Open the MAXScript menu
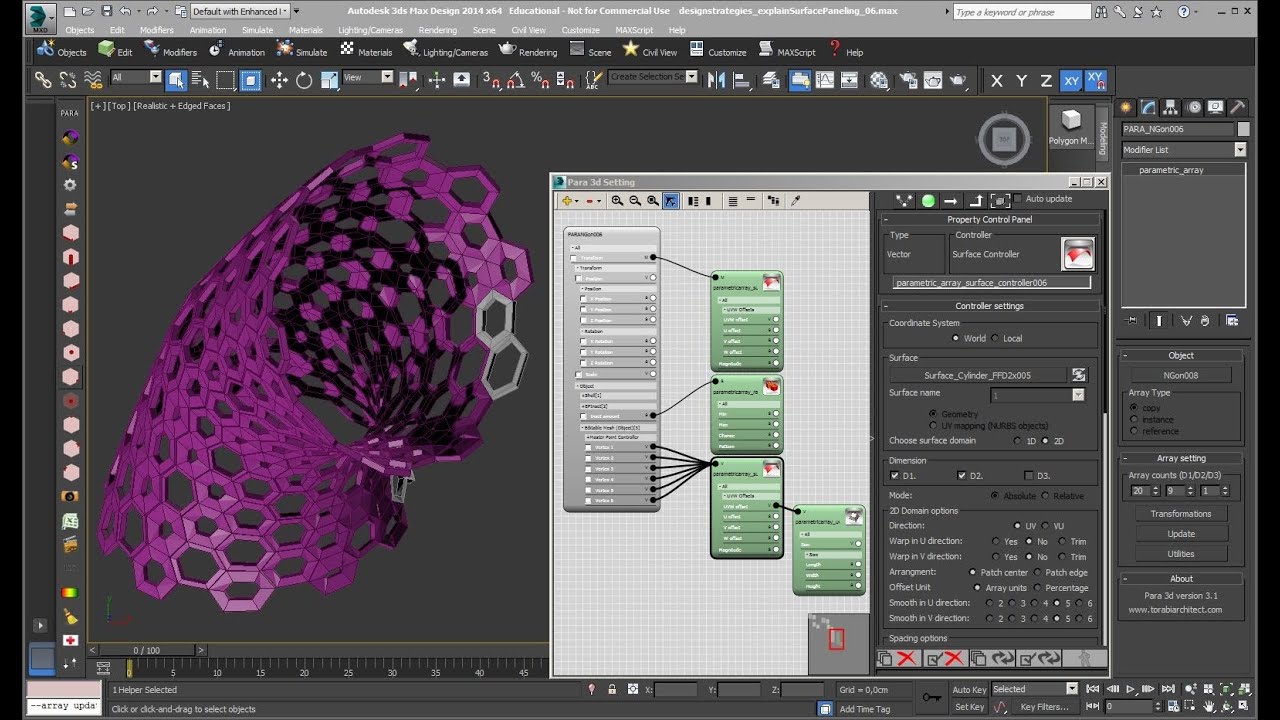The image size is (1280, 720). coord(634,30)
